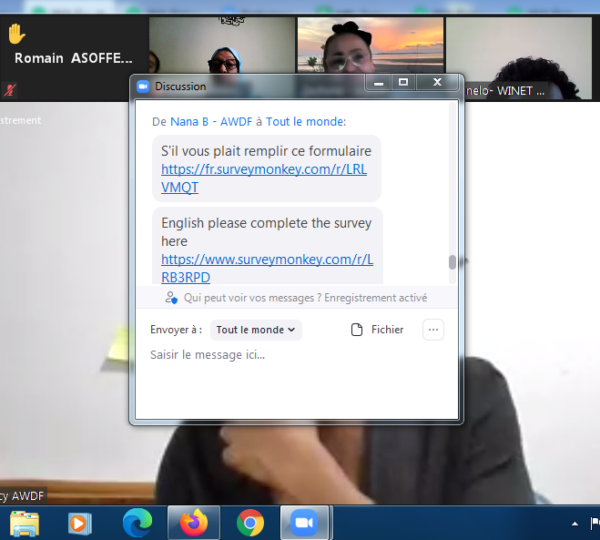Switch to Firefox in the taskbar

(194, 523)
